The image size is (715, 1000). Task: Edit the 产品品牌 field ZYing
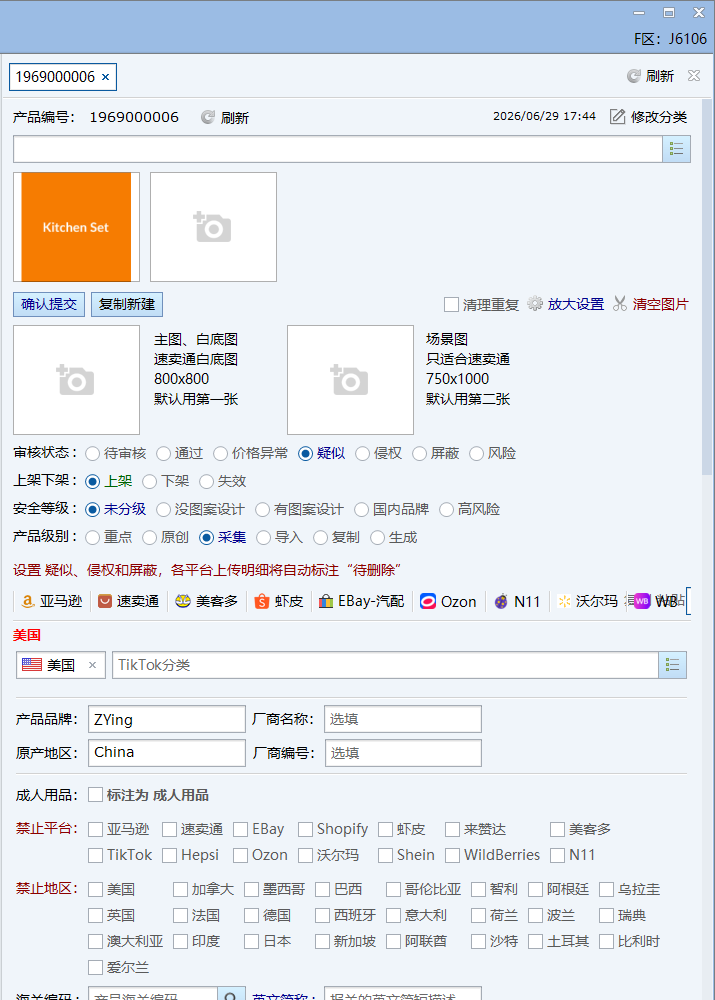[166, 719]
